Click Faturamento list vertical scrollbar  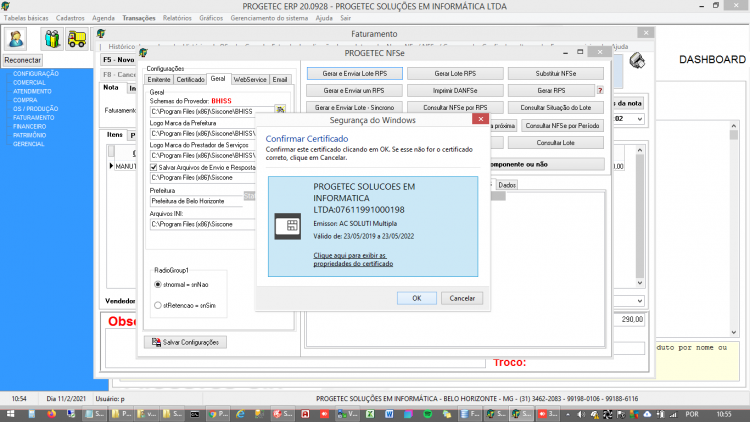click(x=640, y=216)
